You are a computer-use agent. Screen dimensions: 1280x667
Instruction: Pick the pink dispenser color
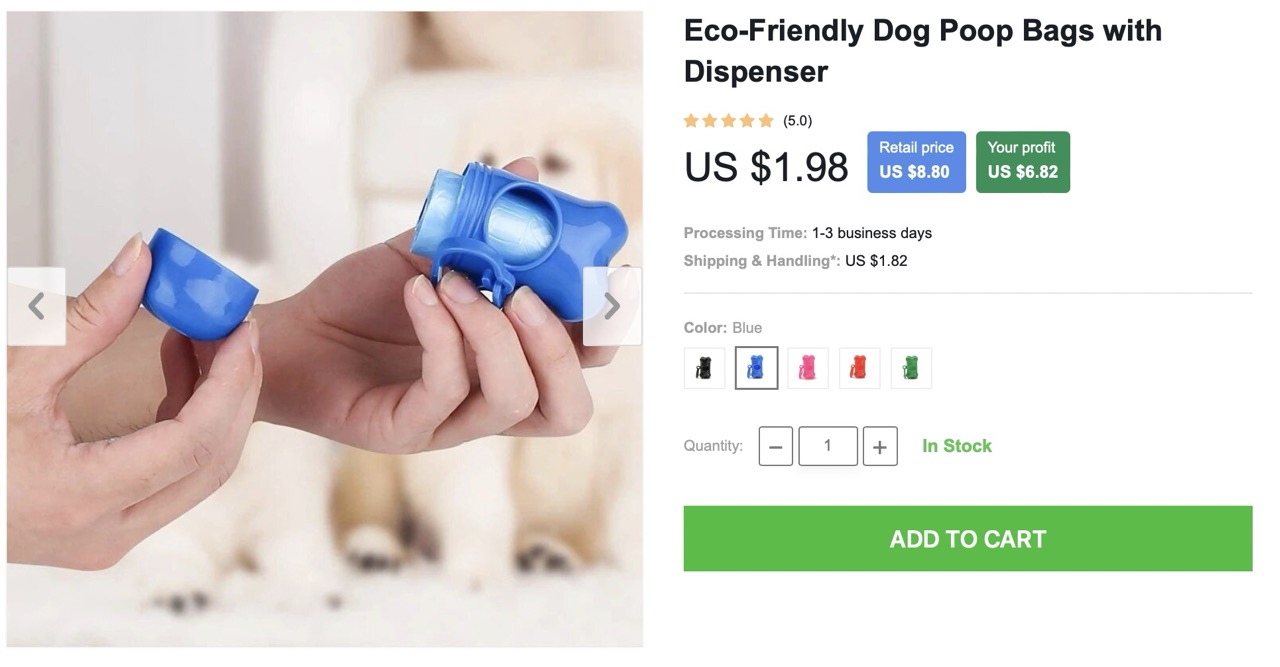click(x=808, y=368)
